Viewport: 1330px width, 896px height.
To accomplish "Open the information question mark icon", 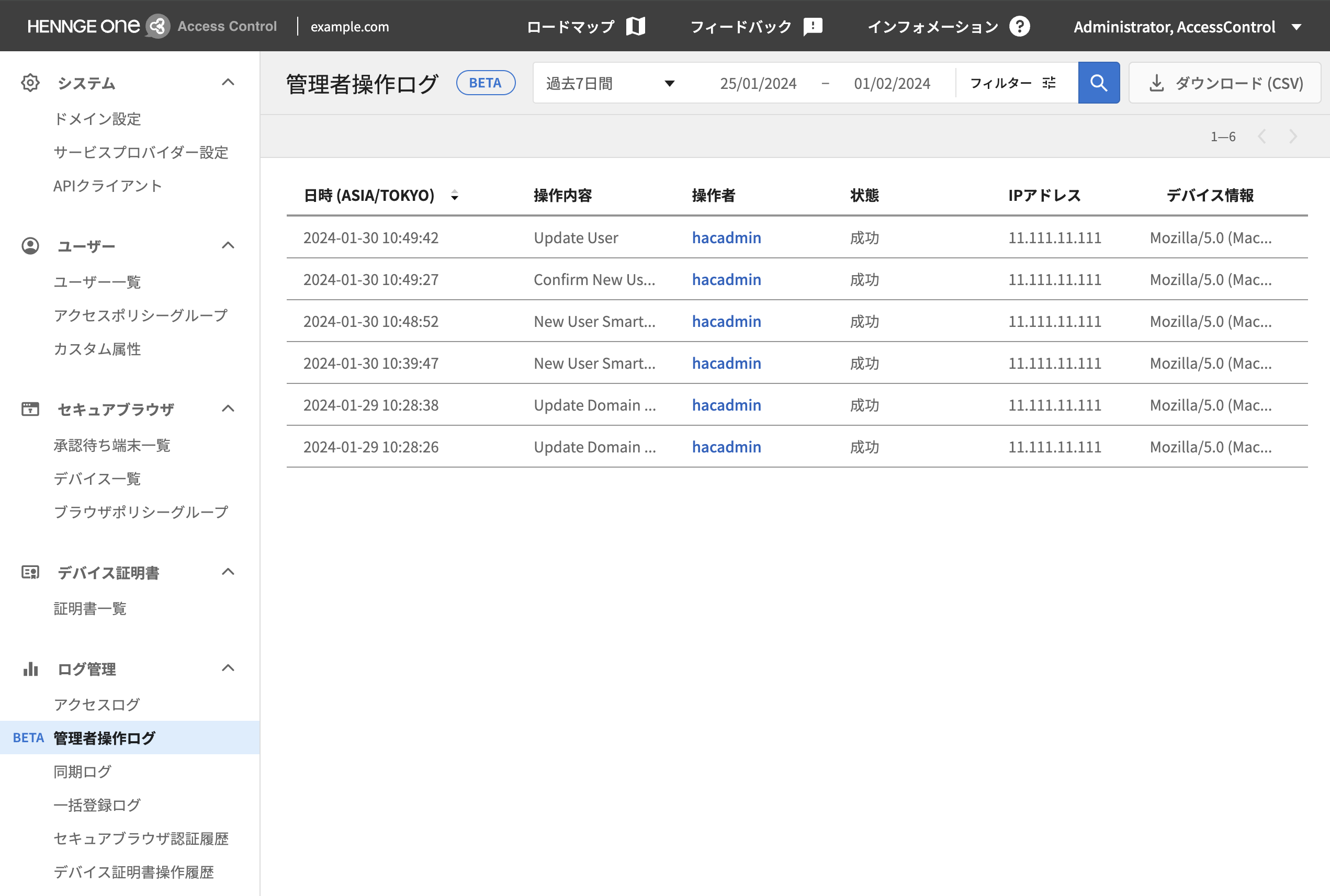I will coord(1019,26).
